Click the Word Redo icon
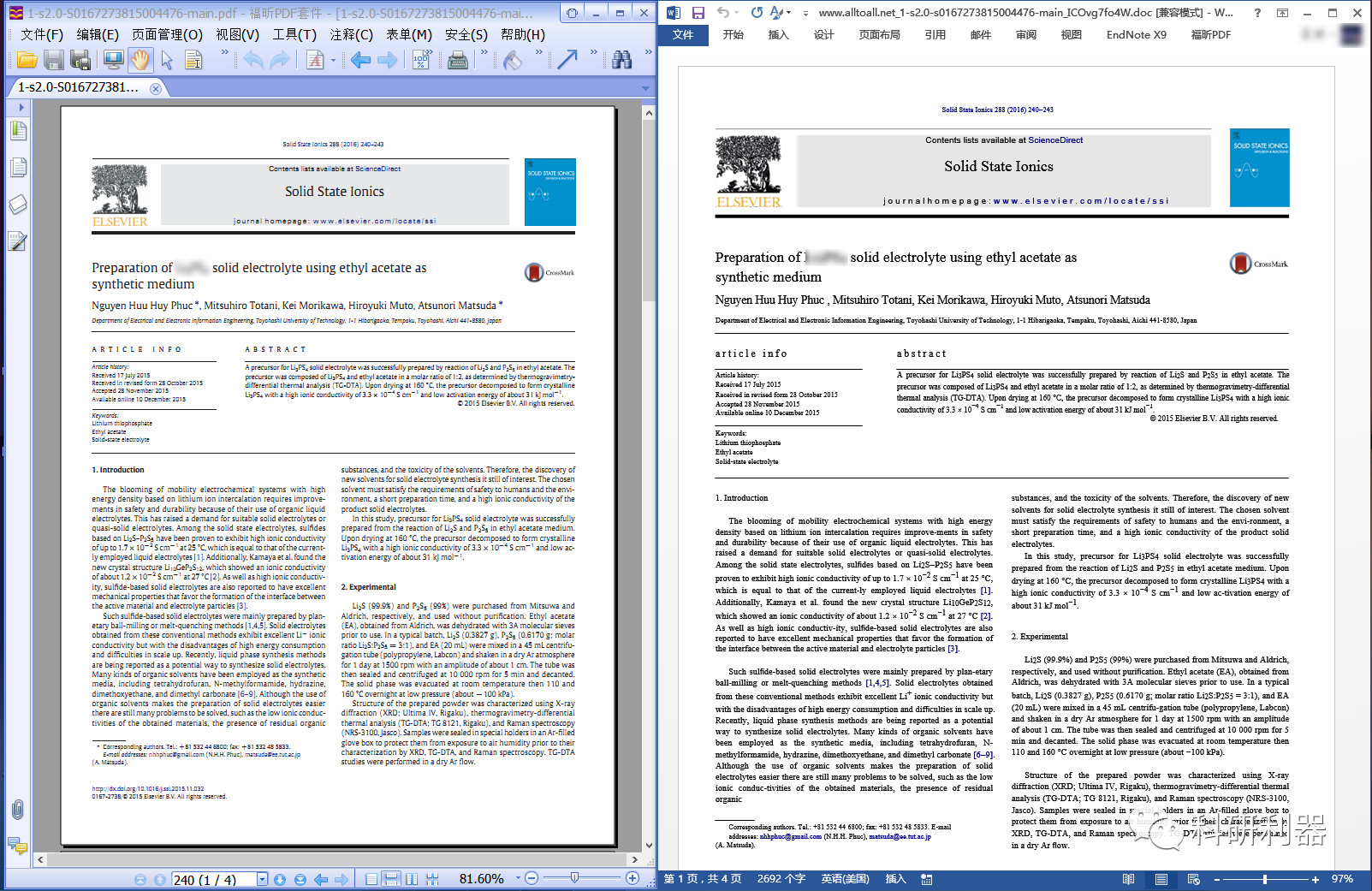This screenshot has width=1372, height=891. [x=757, y=13]
